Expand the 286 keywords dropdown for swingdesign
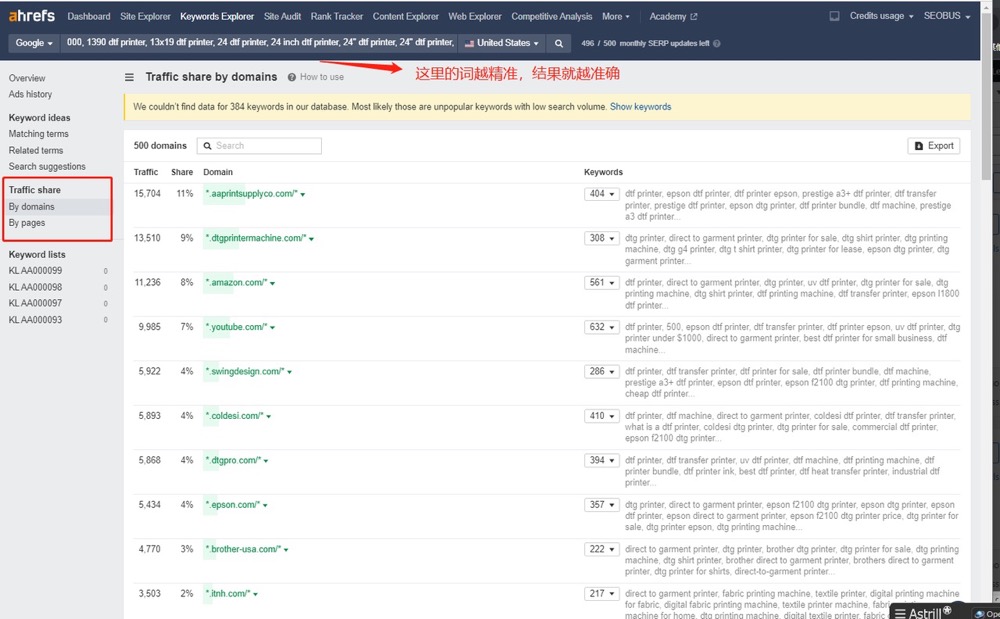This screenshot has width=1000, height=619. click(x=601, y=372)
